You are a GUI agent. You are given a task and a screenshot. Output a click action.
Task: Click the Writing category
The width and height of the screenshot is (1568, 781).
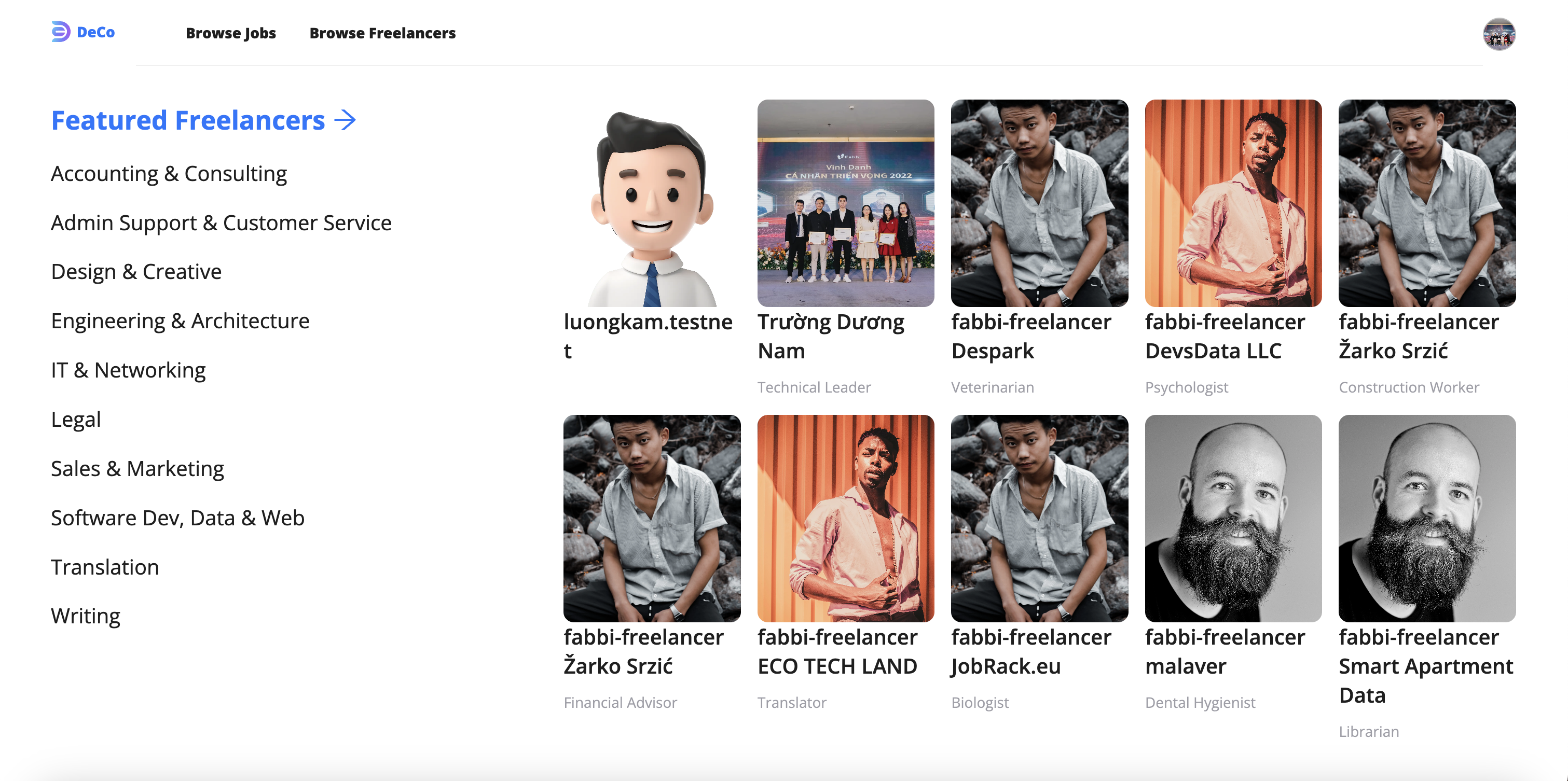tap(85, 616)
